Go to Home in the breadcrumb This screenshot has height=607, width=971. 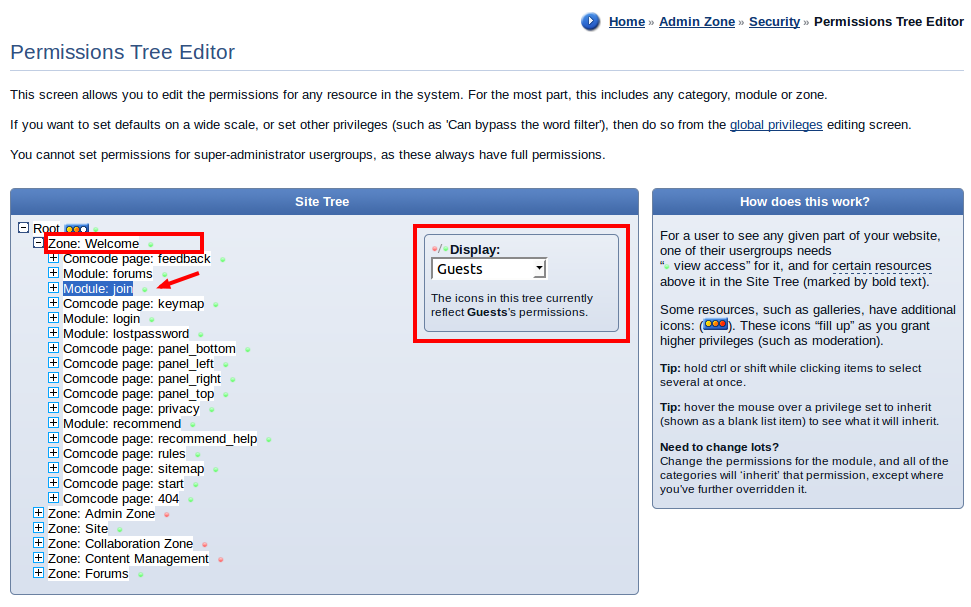pos(626,22)
